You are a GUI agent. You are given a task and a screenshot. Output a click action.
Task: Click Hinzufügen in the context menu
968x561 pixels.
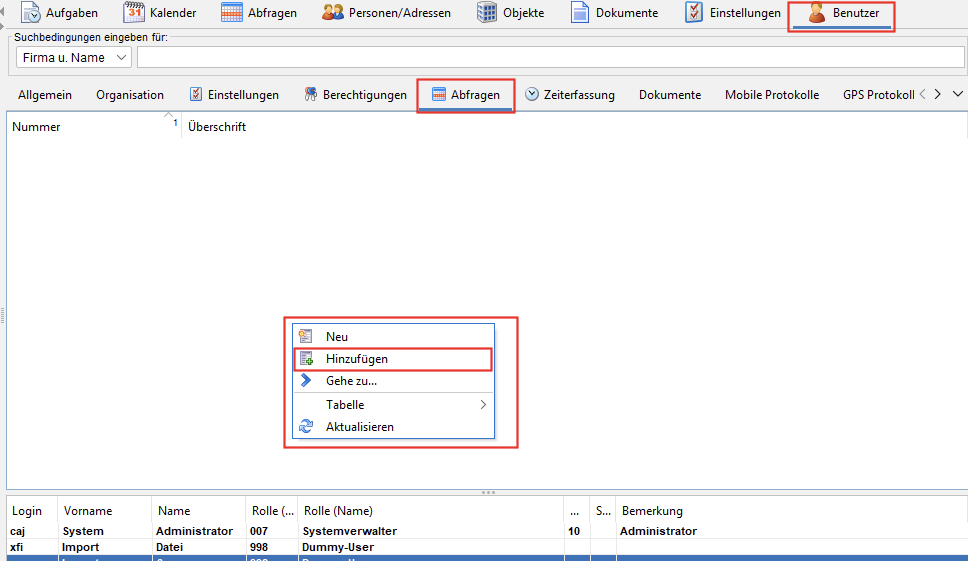point(357,359)
